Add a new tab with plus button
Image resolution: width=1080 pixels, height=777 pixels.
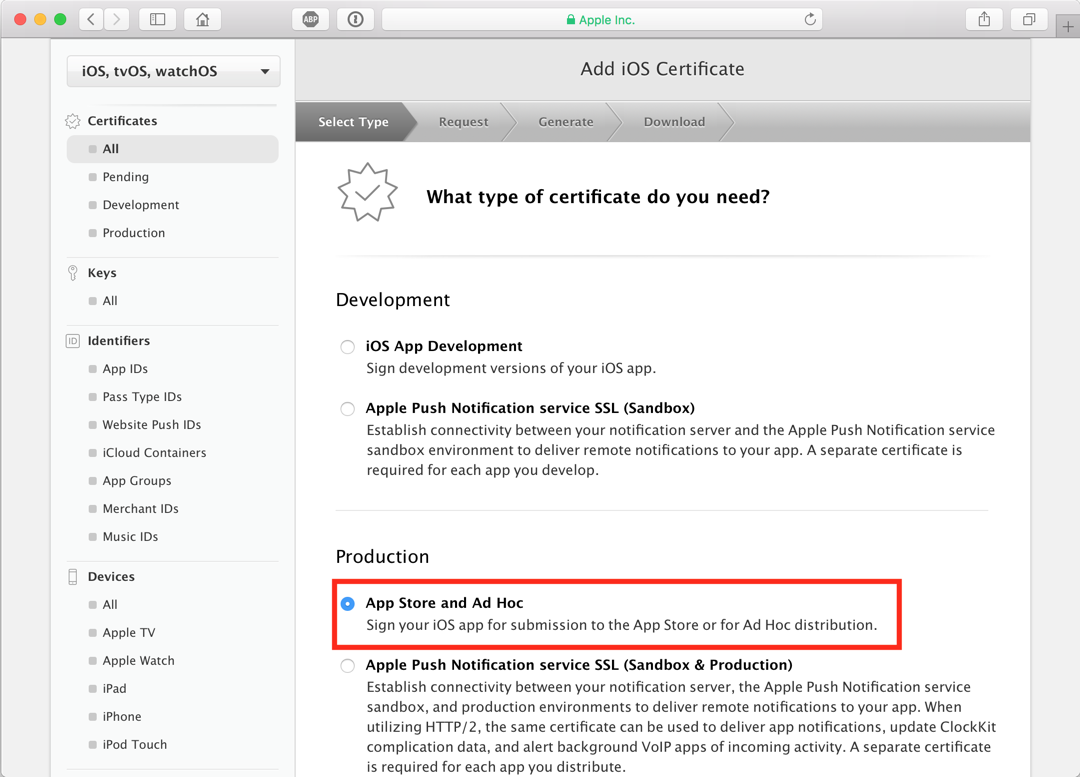click(1068, 27)
